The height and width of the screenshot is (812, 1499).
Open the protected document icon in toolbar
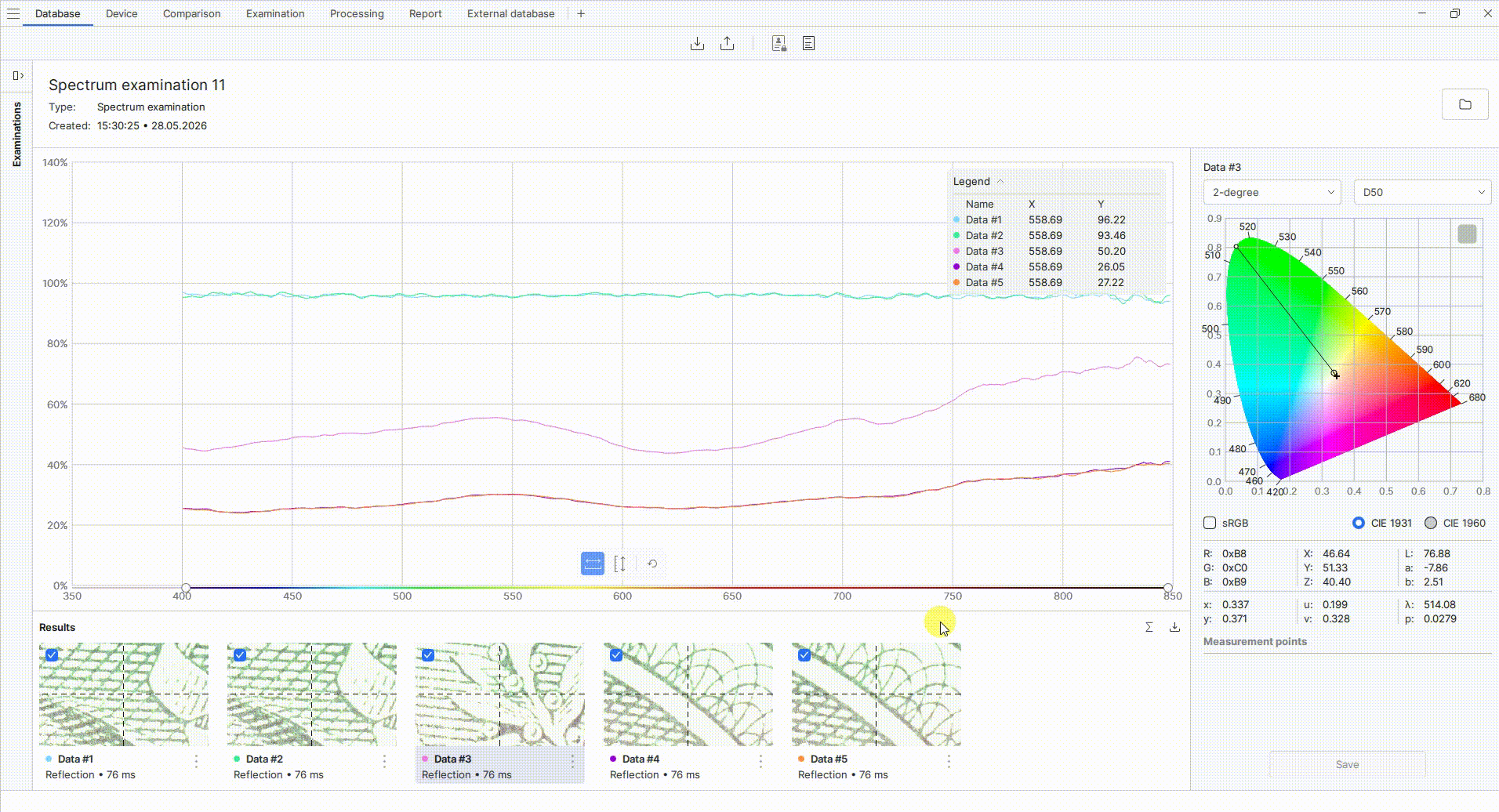779,44
